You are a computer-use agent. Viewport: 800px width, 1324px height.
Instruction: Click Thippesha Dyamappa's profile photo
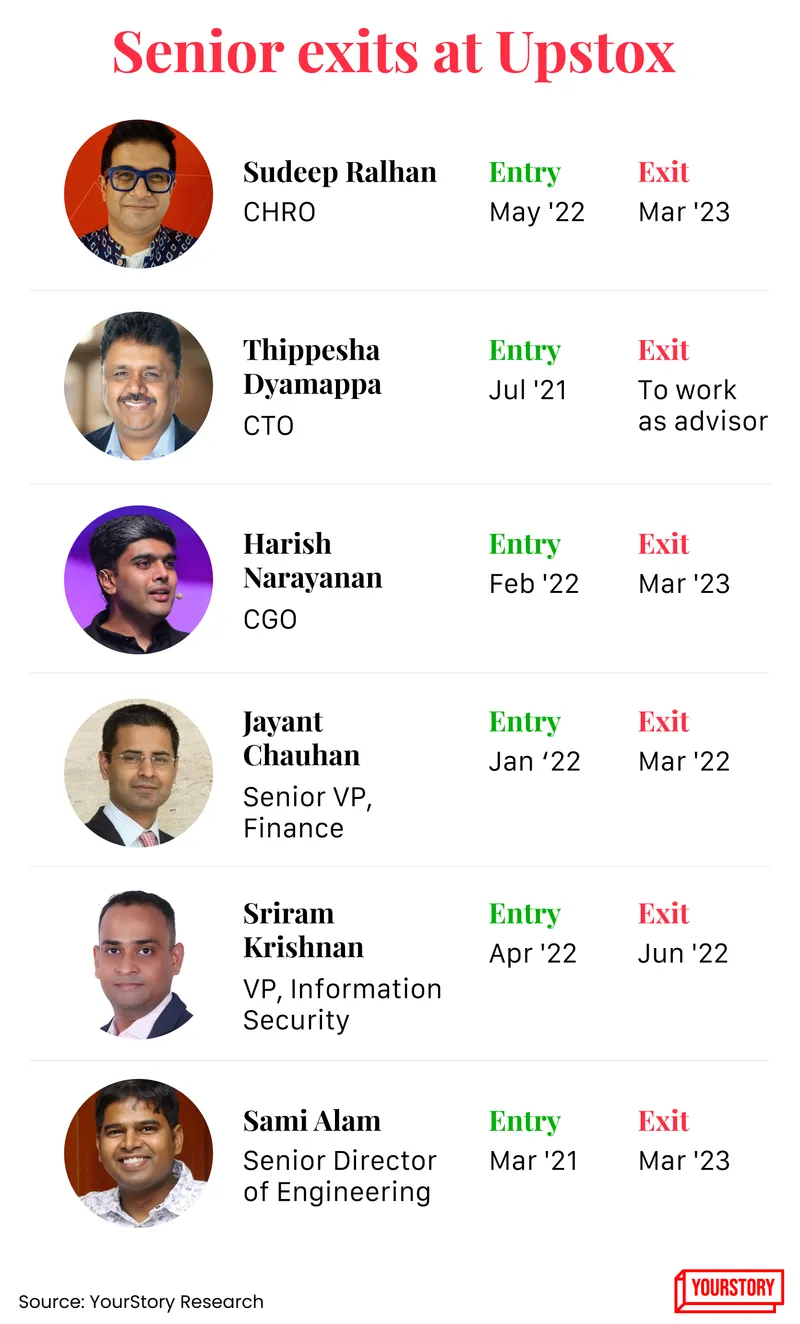(138, 386)
